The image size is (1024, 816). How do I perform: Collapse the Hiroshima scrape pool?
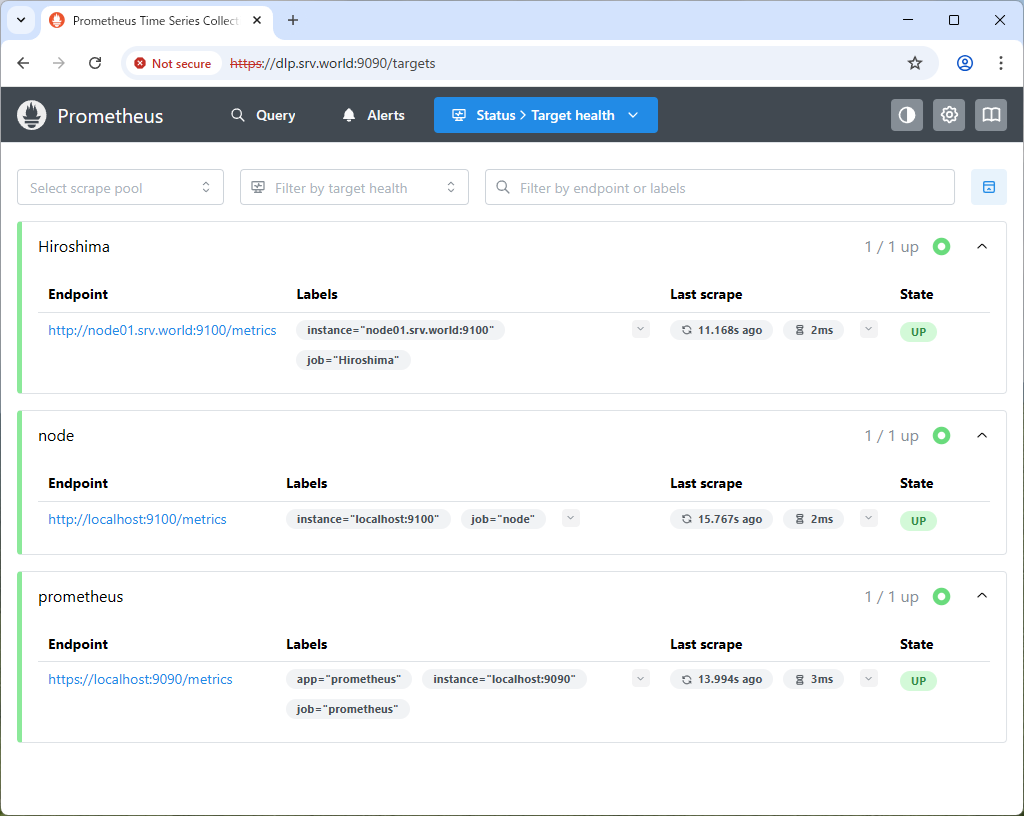(982, 247)
